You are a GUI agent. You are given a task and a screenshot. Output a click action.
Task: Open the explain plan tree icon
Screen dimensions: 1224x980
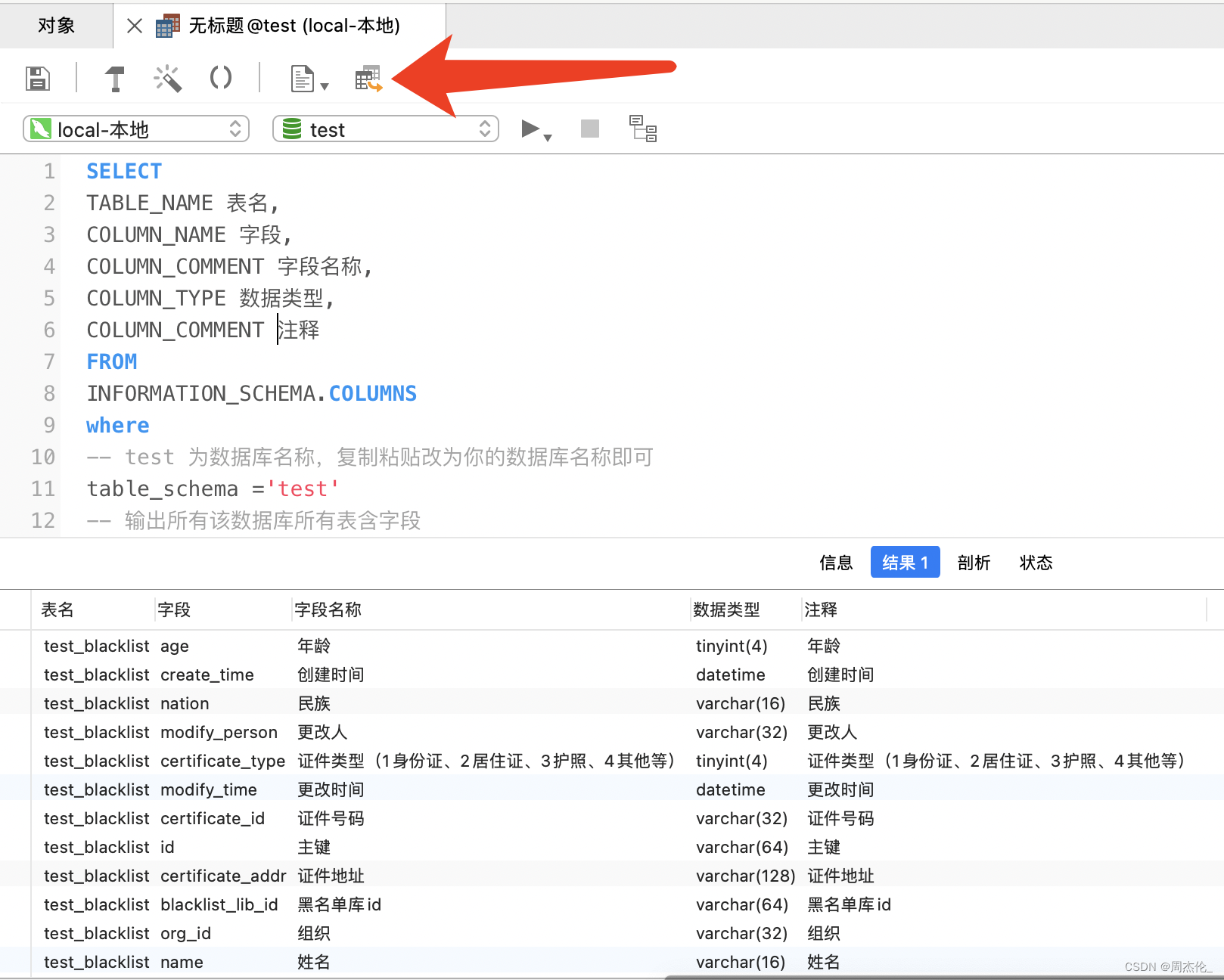point(643,129)
